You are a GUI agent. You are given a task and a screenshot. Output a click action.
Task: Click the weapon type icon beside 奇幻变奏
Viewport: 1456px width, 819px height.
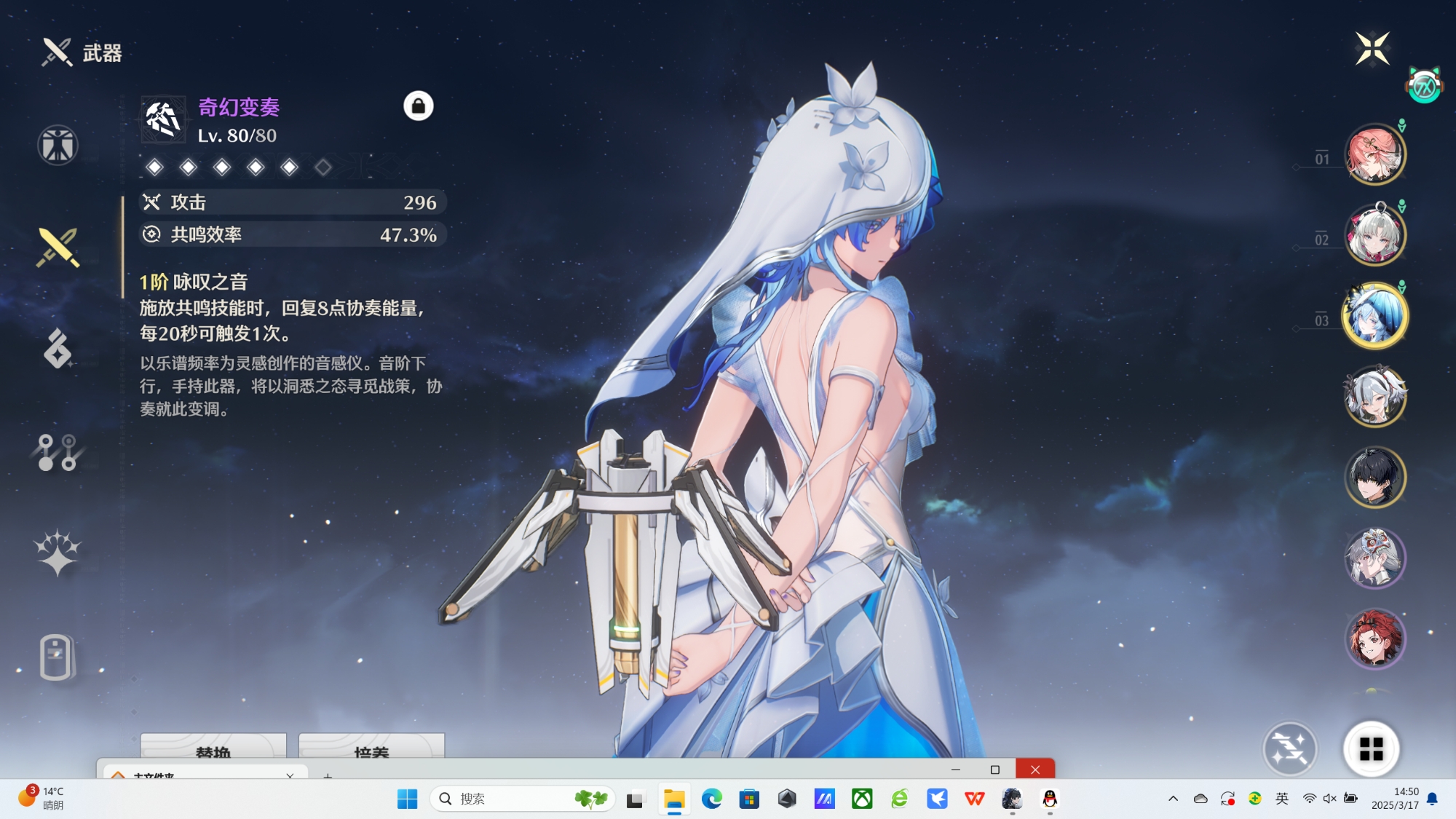[x=163, y=119]
